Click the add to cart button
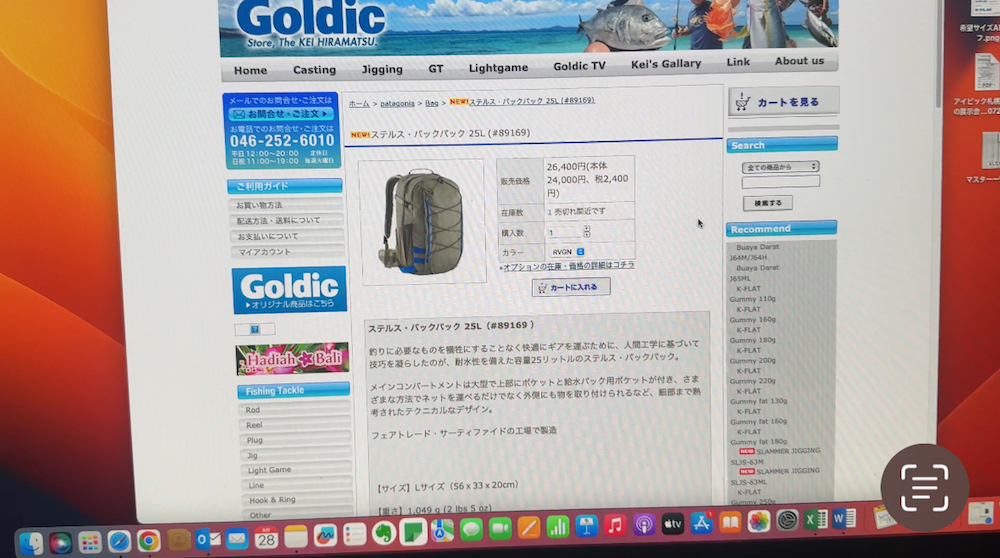Screen dimensions: 1000x558 tap(571, 288)
